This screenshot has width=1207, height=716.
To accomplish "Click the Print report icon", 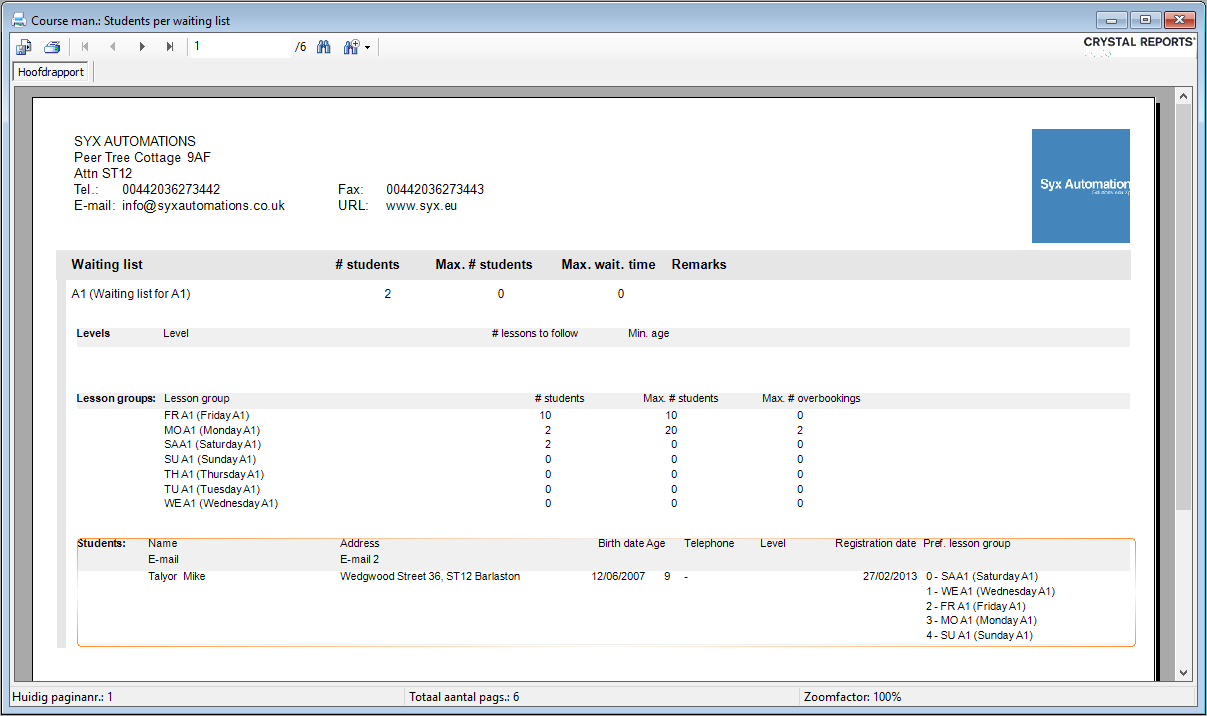I will click(52, 47).
